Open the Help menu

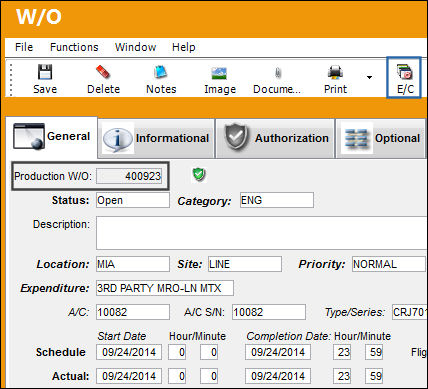point(184,47)
